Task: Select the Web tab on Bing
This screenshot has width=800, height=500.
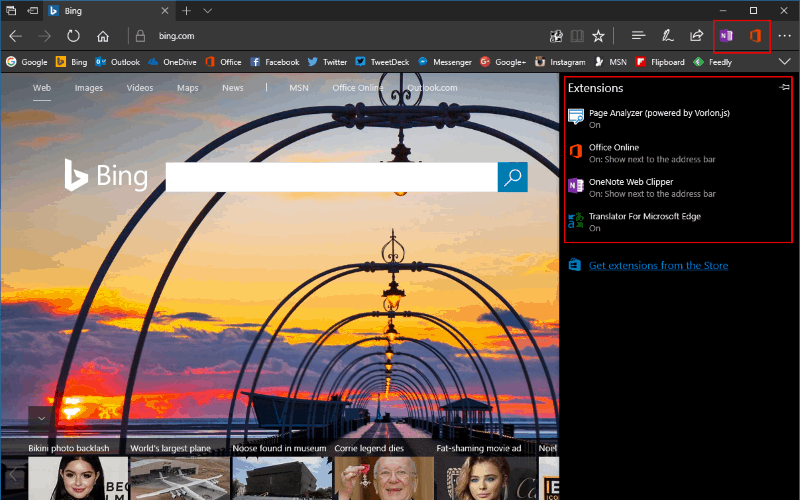Action: coord(42,88)
